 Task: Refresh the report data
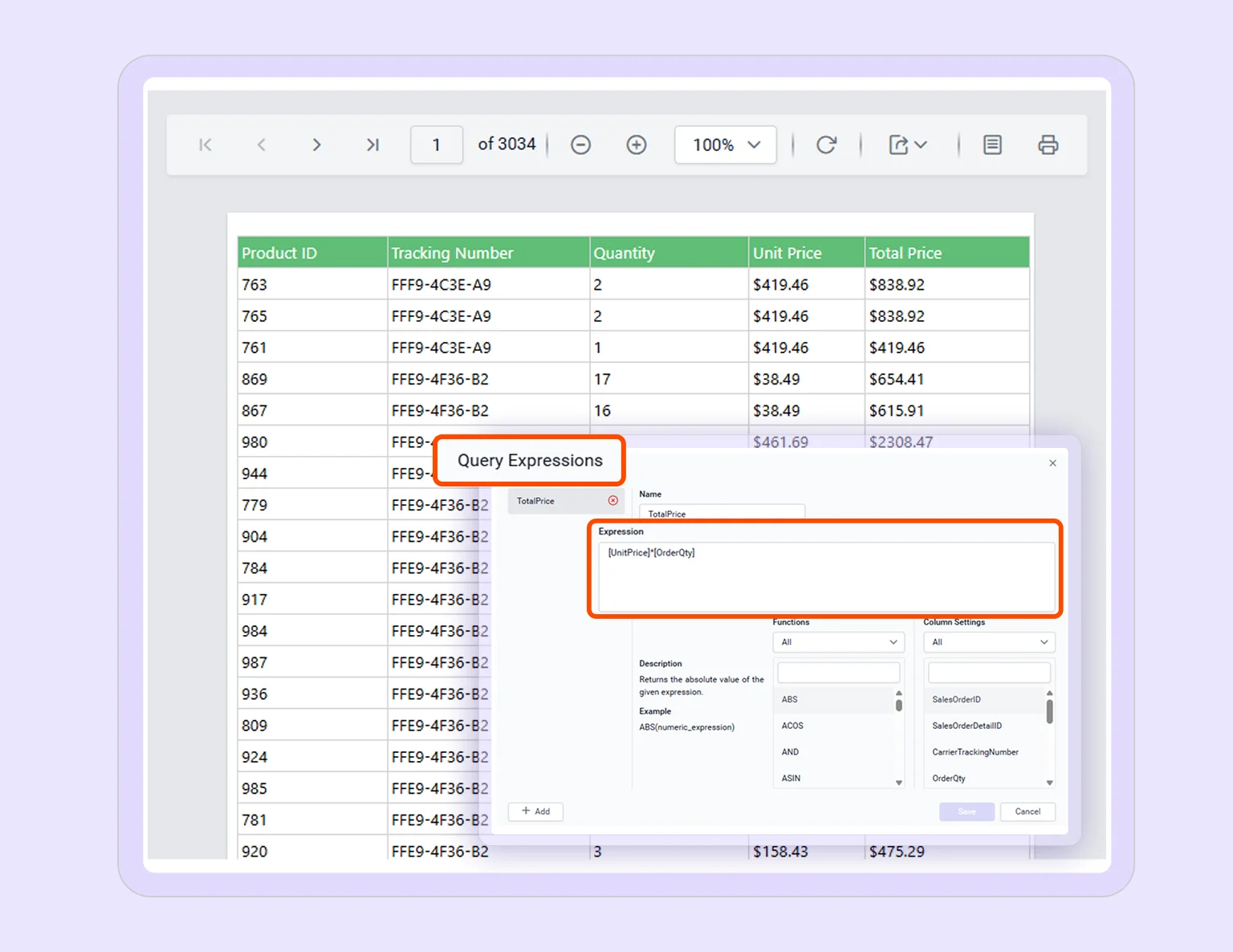tap(827, 144)
